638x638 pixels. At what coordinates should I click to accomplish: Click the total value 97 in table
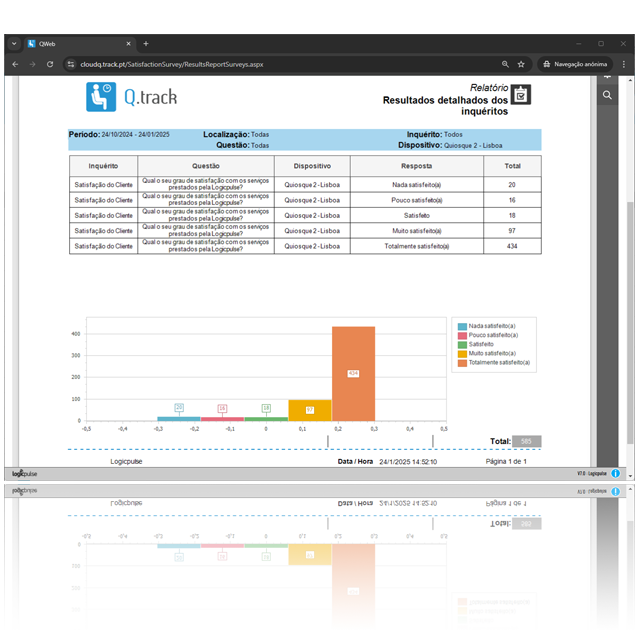click(512, 231)
